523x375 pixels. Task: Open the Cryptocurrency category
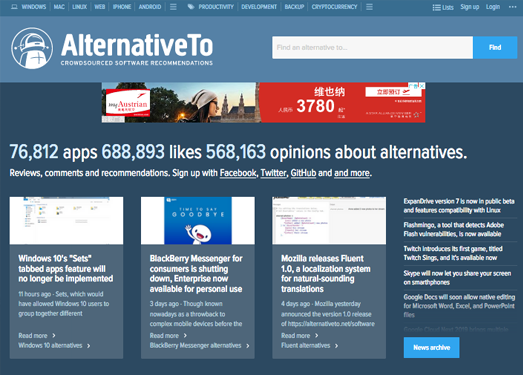[x=334, y=7]
